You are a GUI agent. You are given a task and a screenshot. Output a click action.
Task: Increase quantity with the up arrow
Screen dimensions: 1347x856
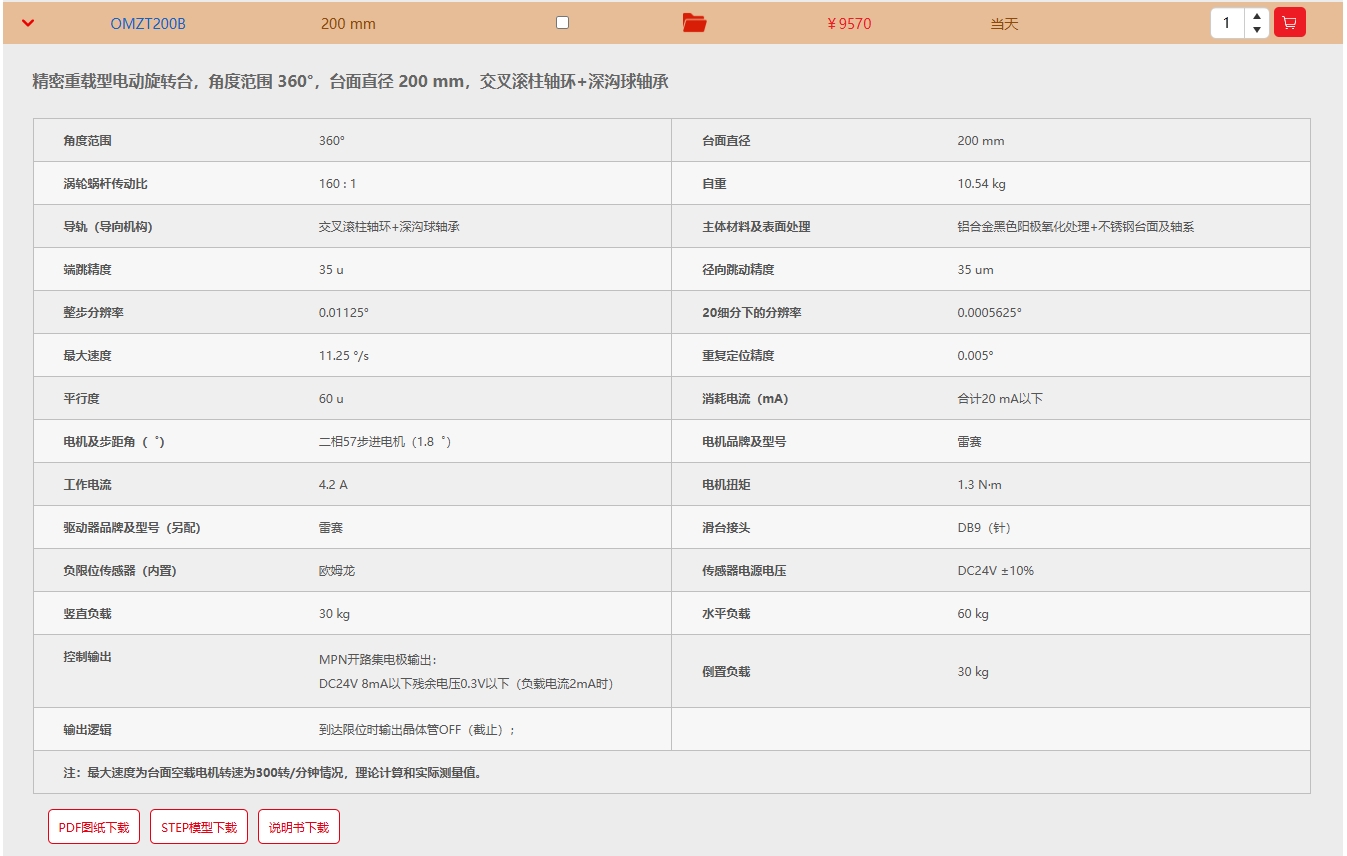pos(1257,16)
